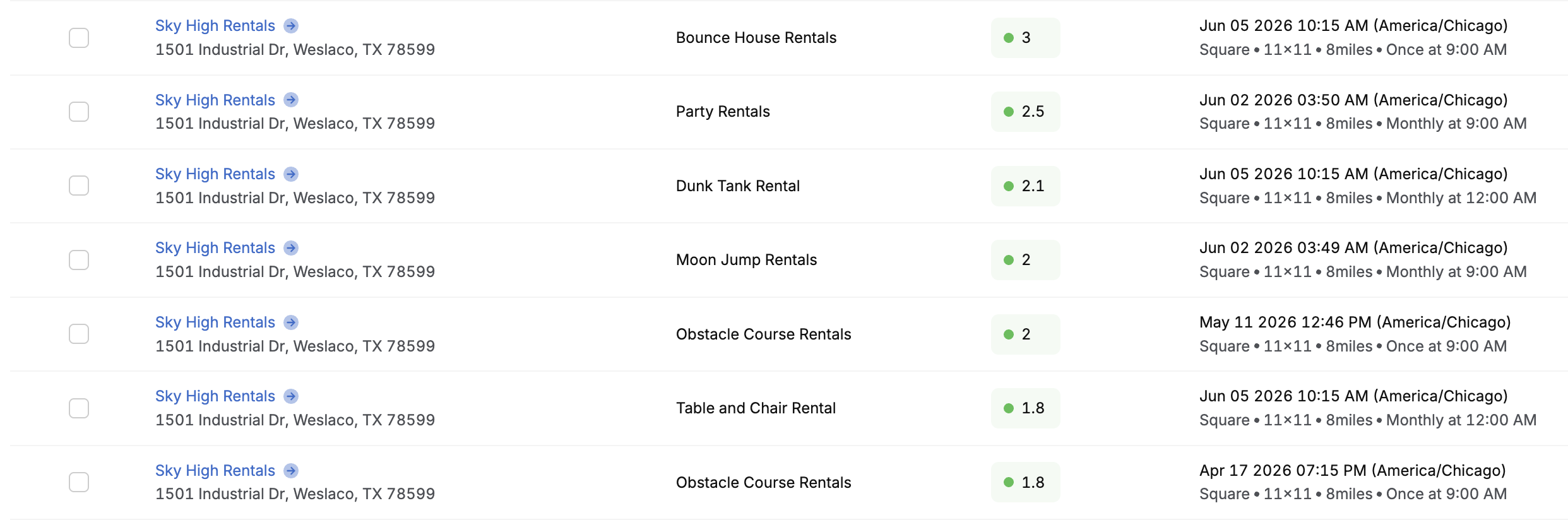The height and width of the screenshot is (520, 1568).
Task: Open arrow icon beside Bounce House Rentals row
Action: [291, 26]
